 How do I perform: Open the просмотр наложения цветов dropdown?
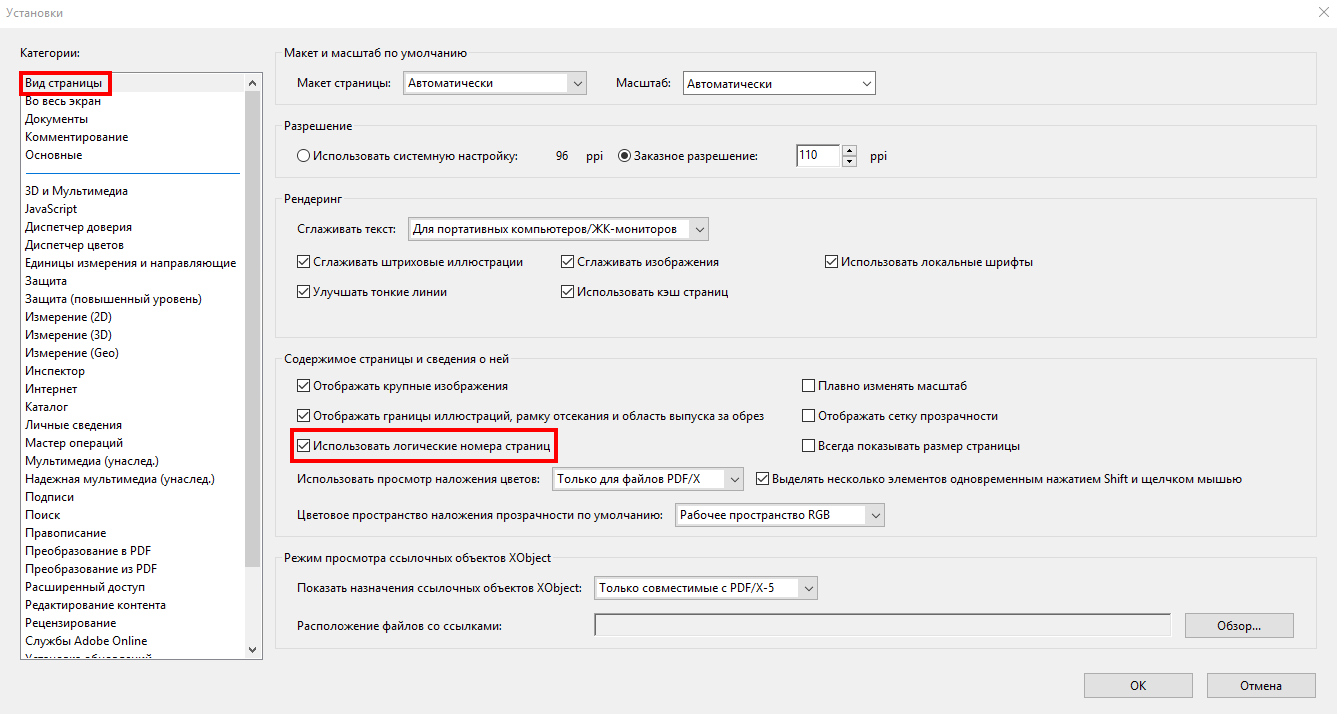pyautogui.click(x=649, y=479)
